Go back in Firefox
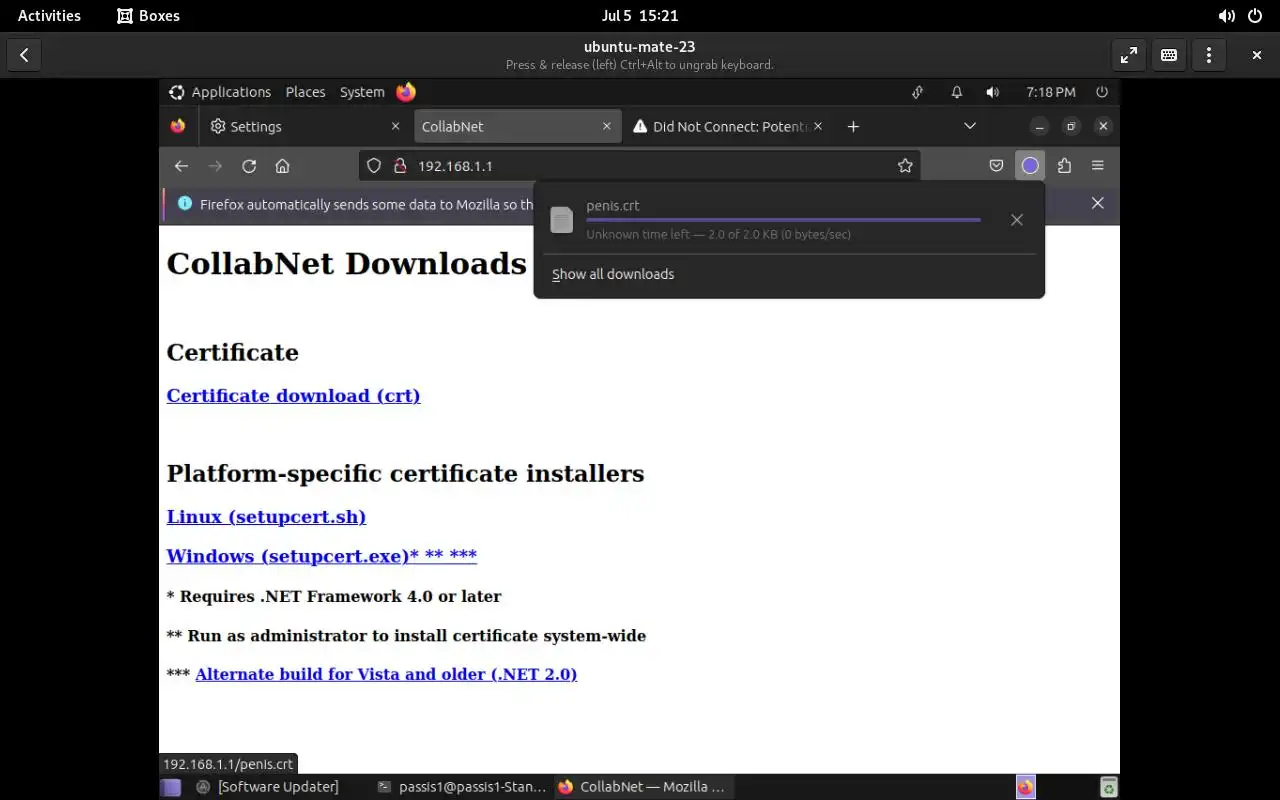The image size is (1280, 800). click(180, 166)
